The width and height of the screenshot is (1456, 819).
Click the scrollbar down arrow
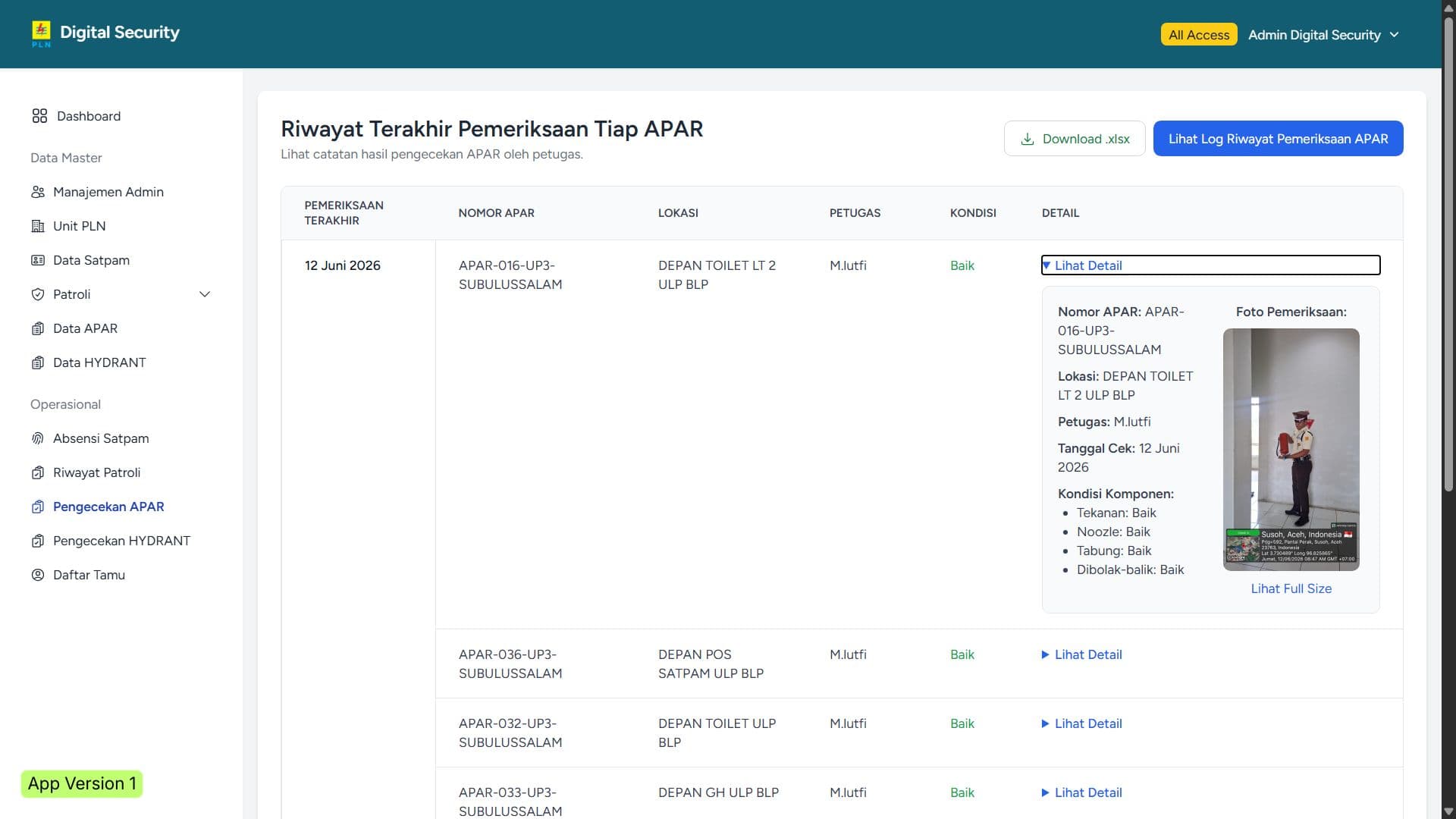coord(1448,811)
